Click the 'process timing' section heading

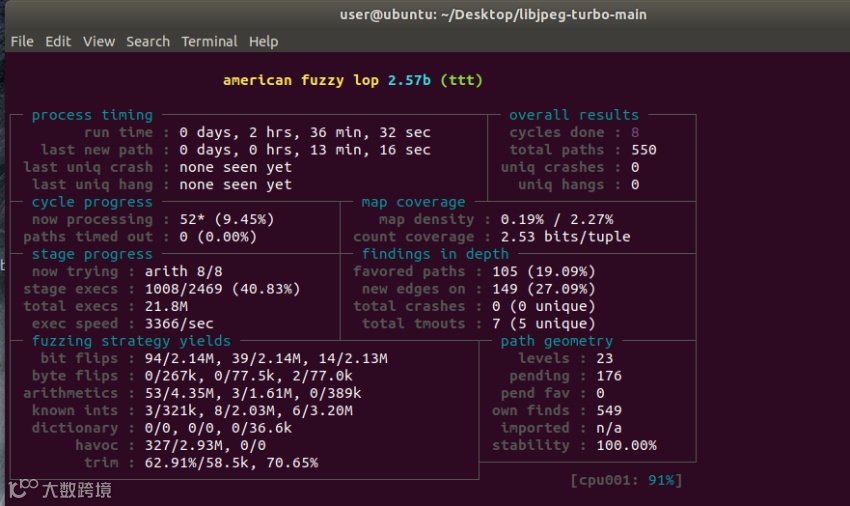click(92, 115)
